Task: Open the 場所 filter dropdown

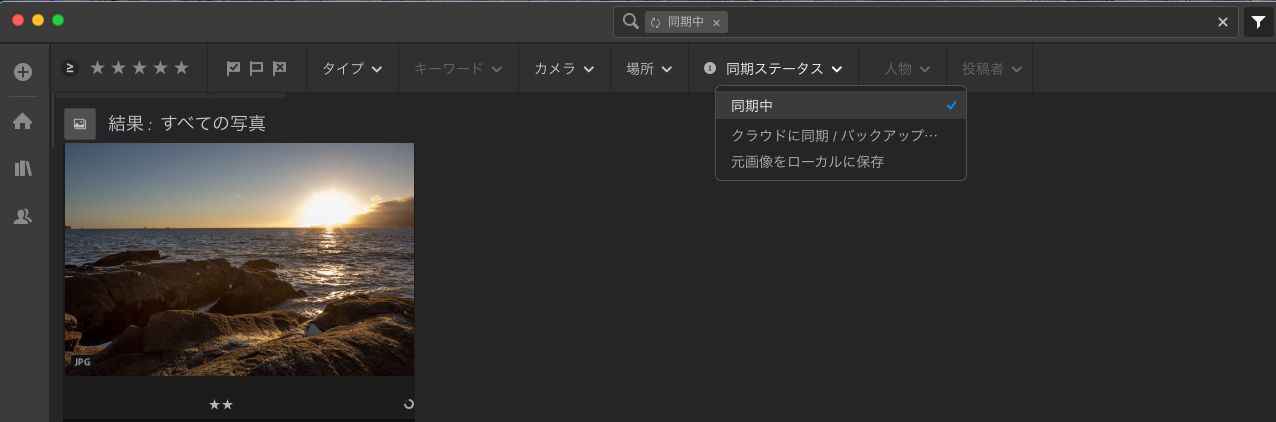Action: pyautogui.click(x=649, y=68)
